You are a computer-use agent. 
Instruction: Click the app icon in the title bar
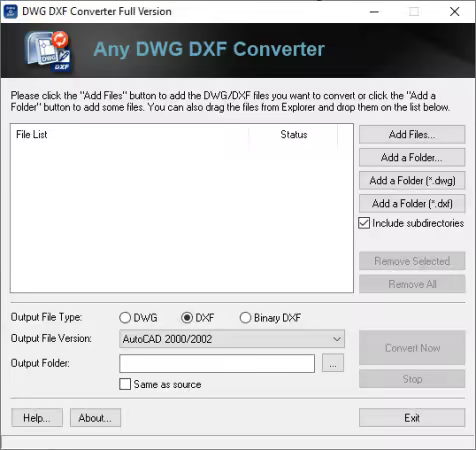[x=10, y=11]
